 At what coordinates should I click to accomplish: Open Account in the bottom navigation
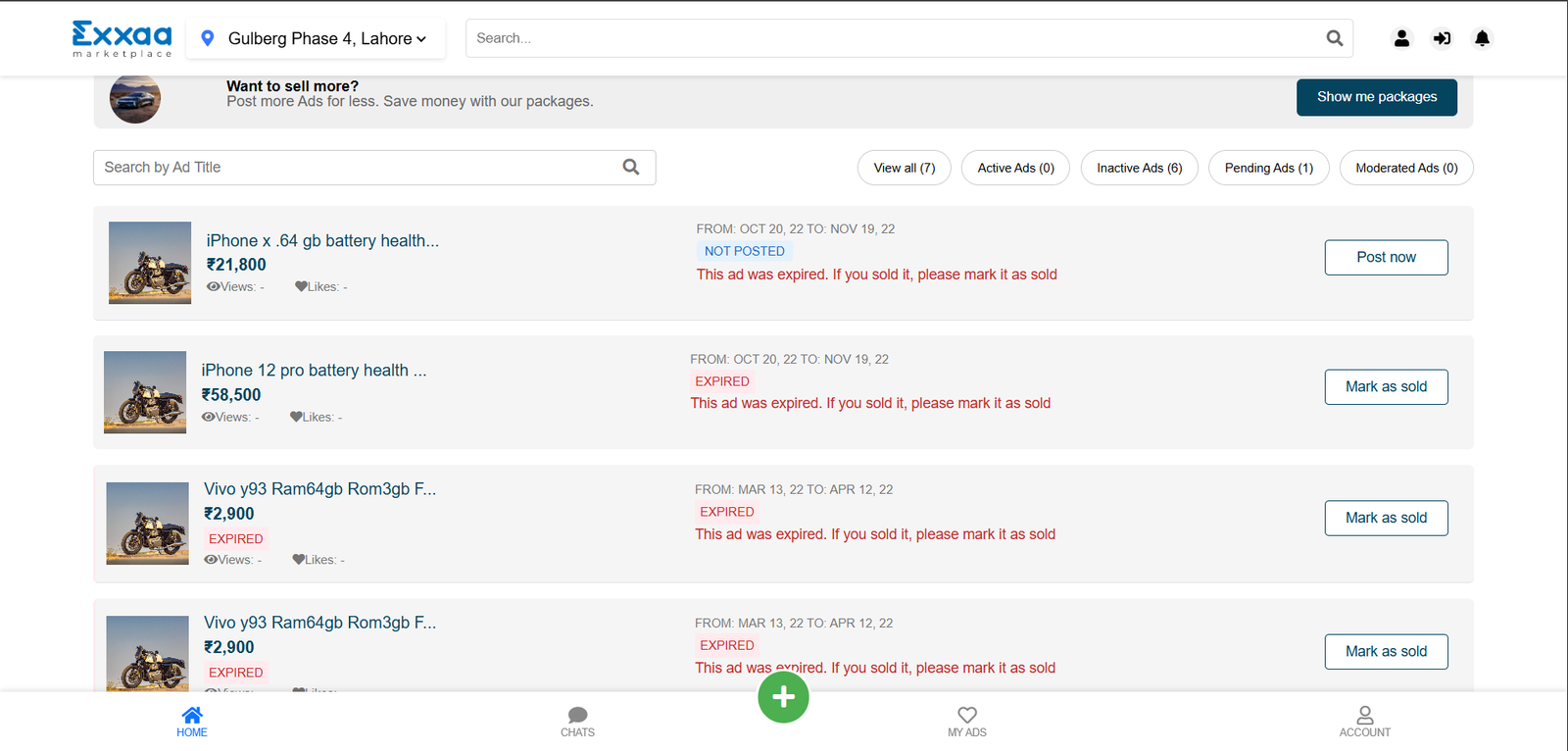coord(1364,721)
